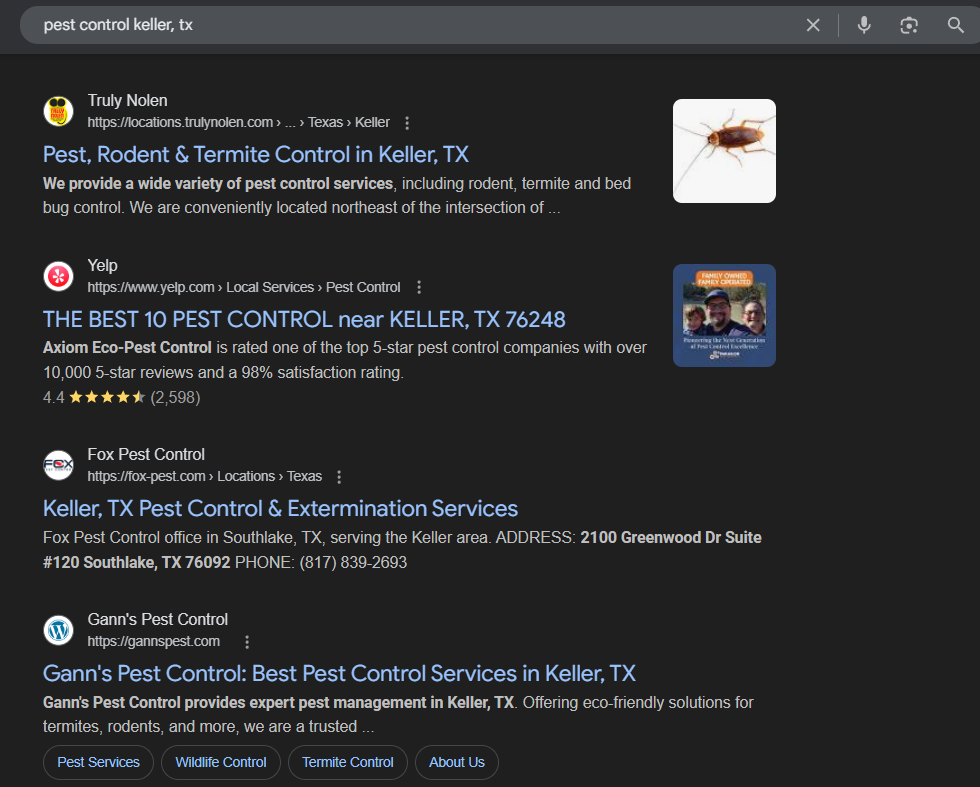Open 'Pest, Rodent & Termite Control in Keller, TX'
The height and width of the screenshot is (787, 980).
[x=256, y=154]
